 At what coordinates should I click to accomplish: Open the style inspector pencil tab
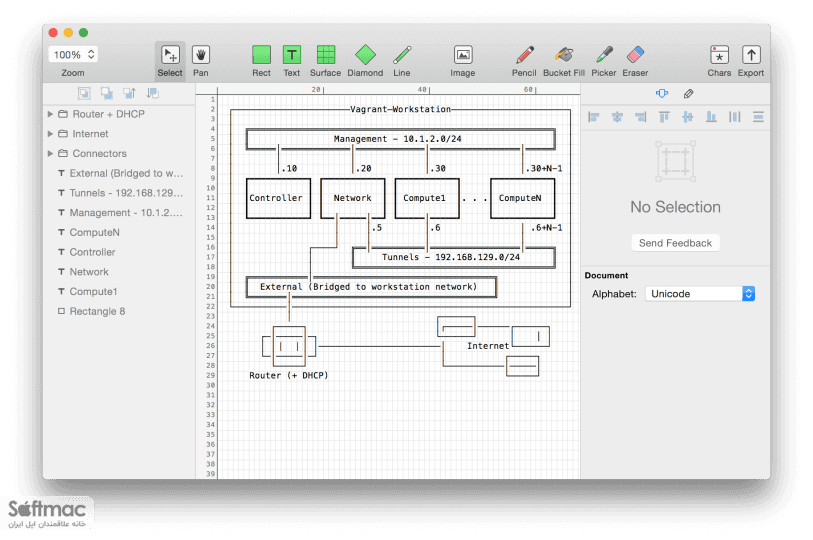688,93
